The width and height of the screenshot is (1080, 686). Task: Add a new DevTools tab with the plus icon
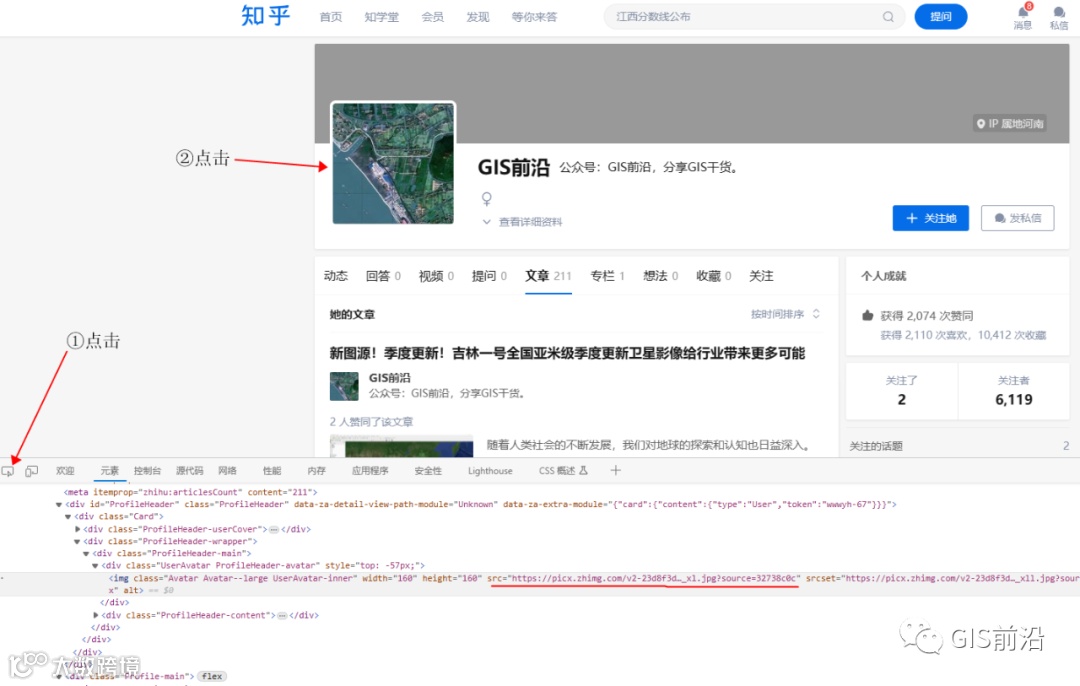(615, 470)
